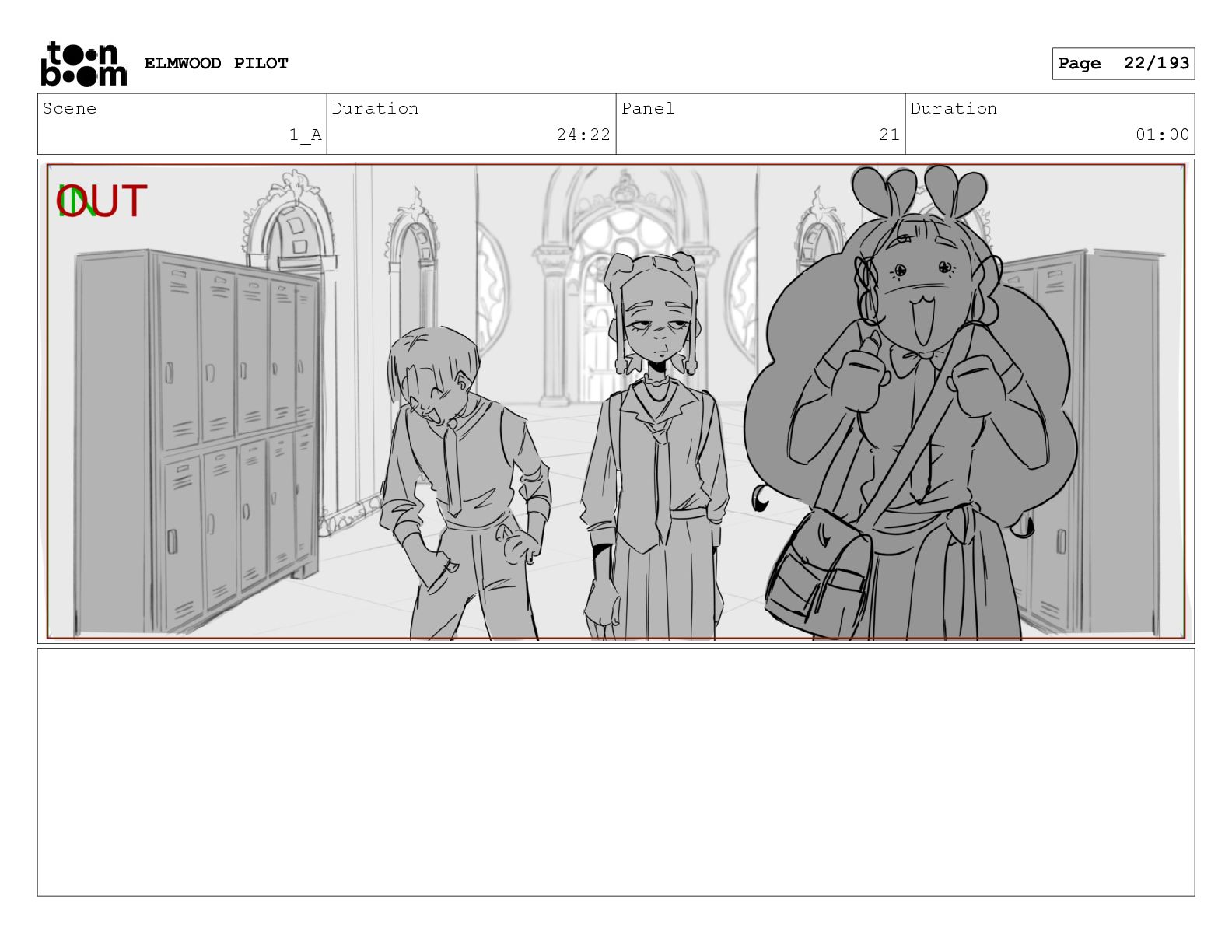Viewport: 1232px width, 952px height.
Task: Select the panel number 21
Action: point(890,135)
